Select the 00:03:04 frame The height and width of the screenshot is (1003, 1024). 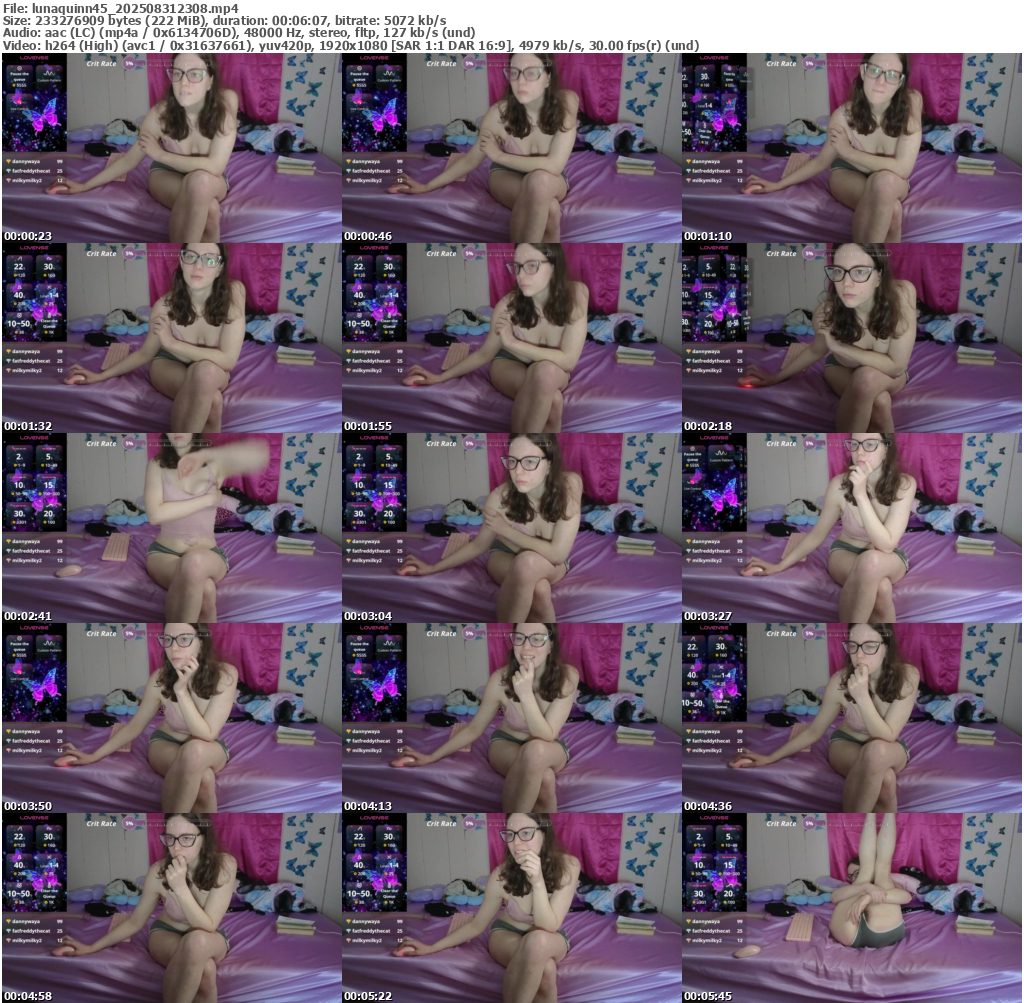[511, 528]
